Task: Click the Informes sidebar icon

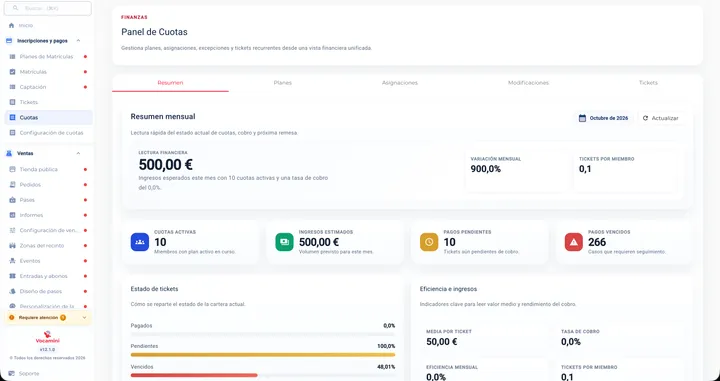Action: click(x=12, y=215)
